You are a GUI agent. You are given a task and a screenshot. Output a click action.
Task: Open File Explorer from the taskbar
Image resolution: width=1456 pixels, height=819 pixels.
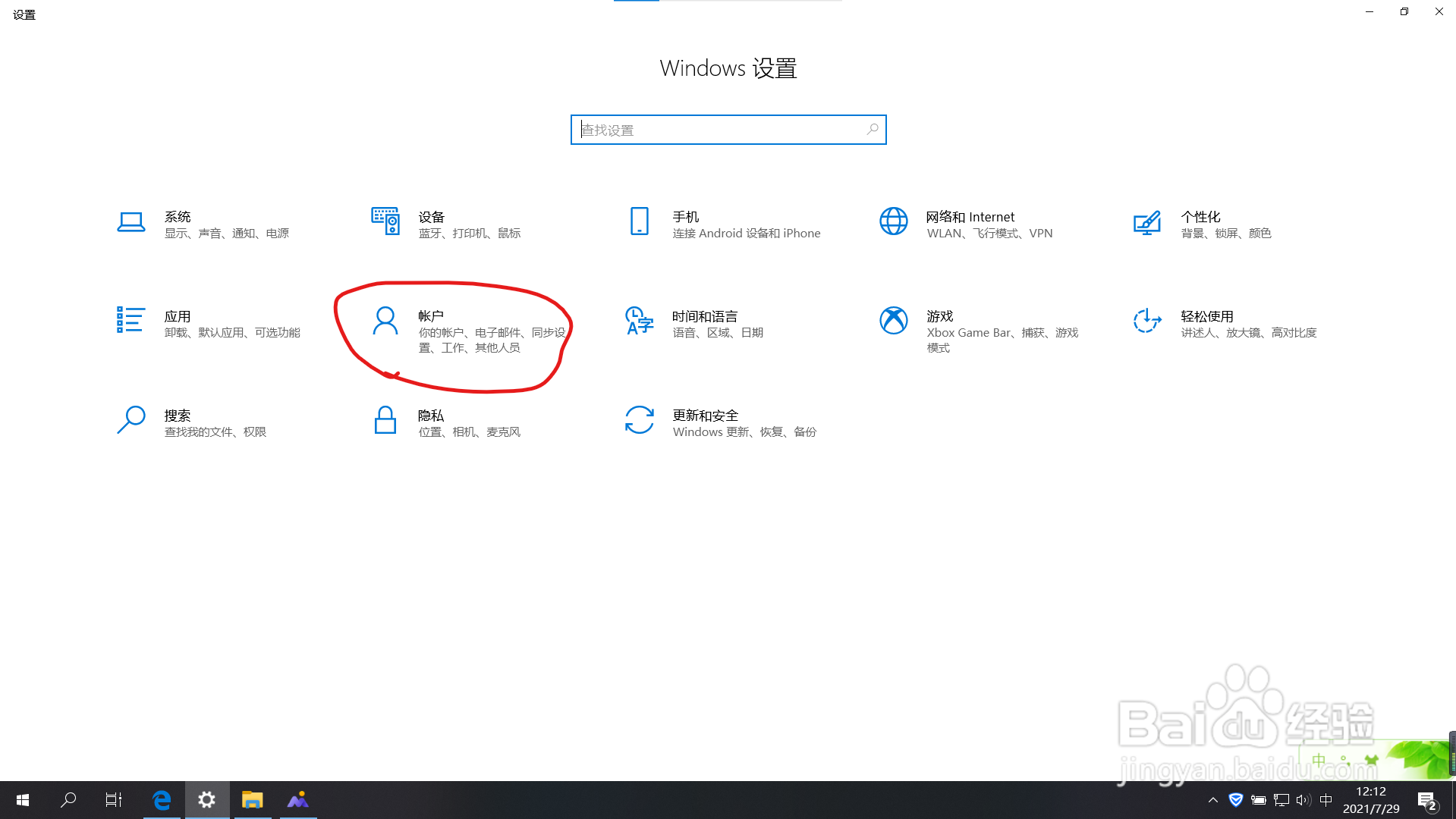click(252, 800)
